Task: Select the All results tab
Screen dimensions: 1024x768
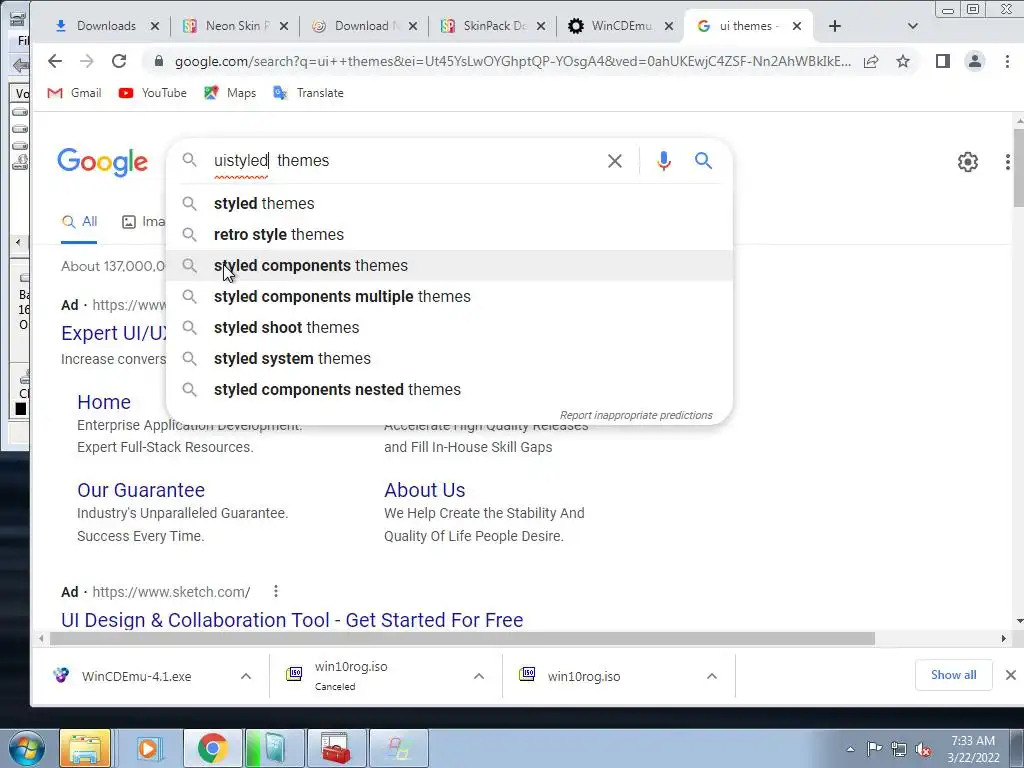Action: (79, 222)
